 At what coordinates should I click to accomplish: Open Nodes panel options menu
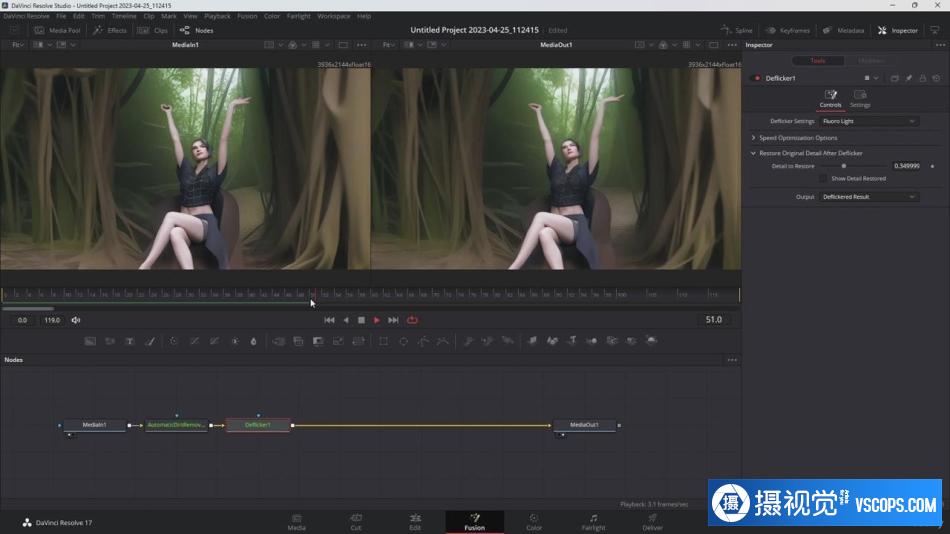point(732,360)
